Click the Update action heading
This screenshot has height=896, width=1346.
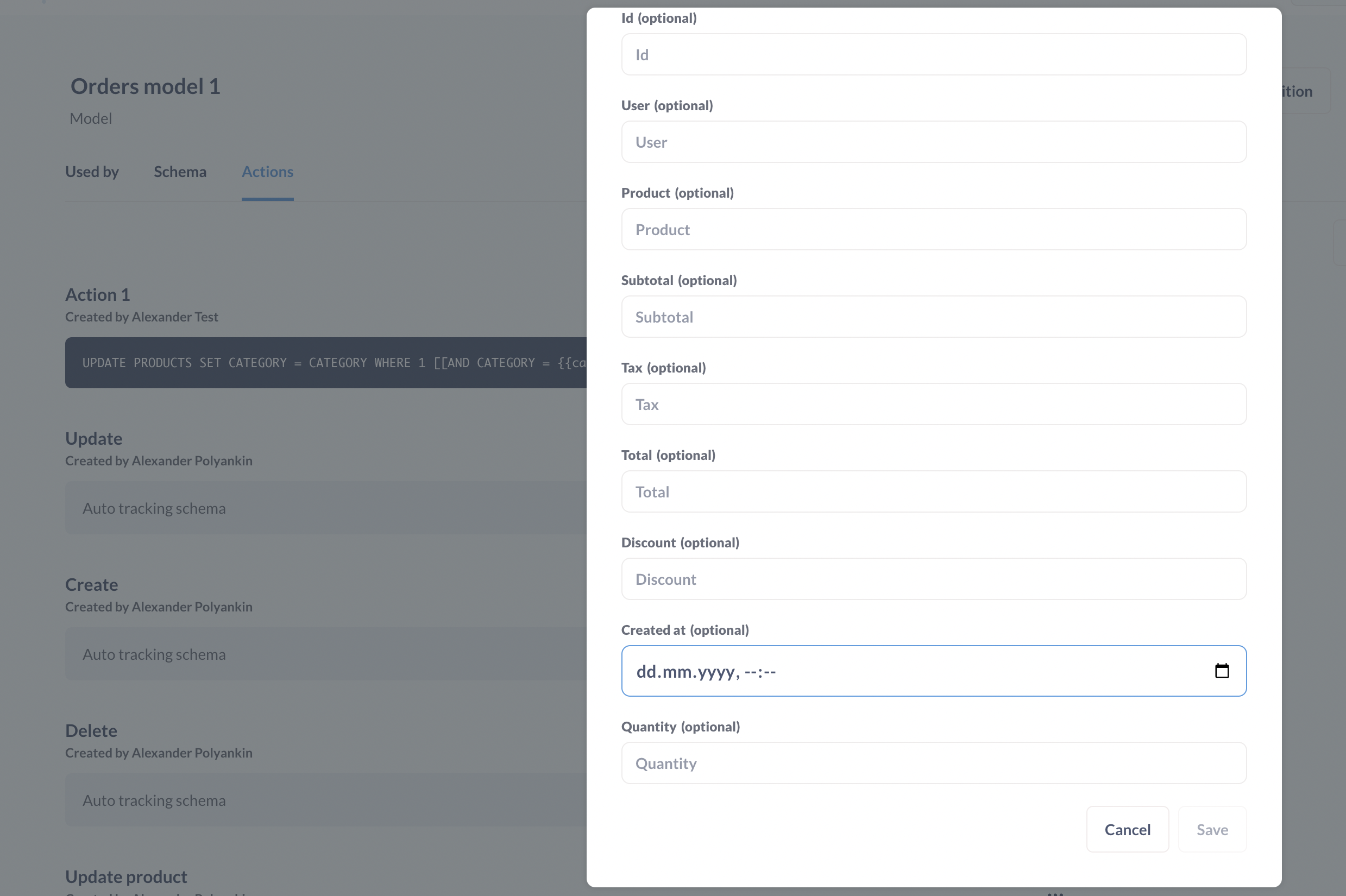pyautogui.click(x=94, y=438)
